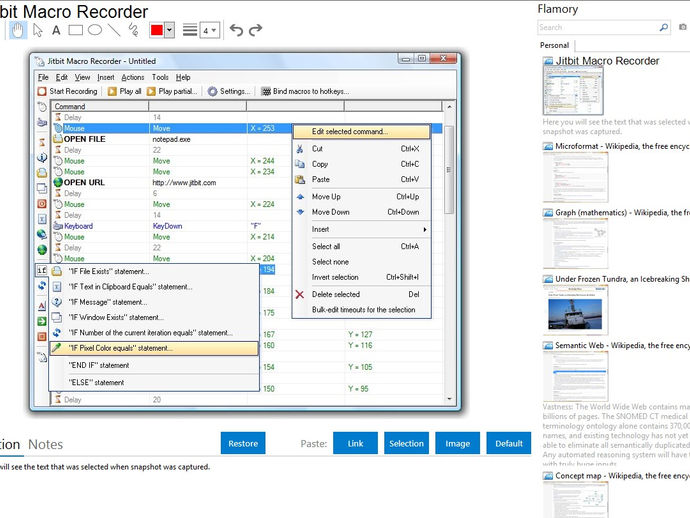Click the IF statement sidebar icon

[x=42, y=270]
